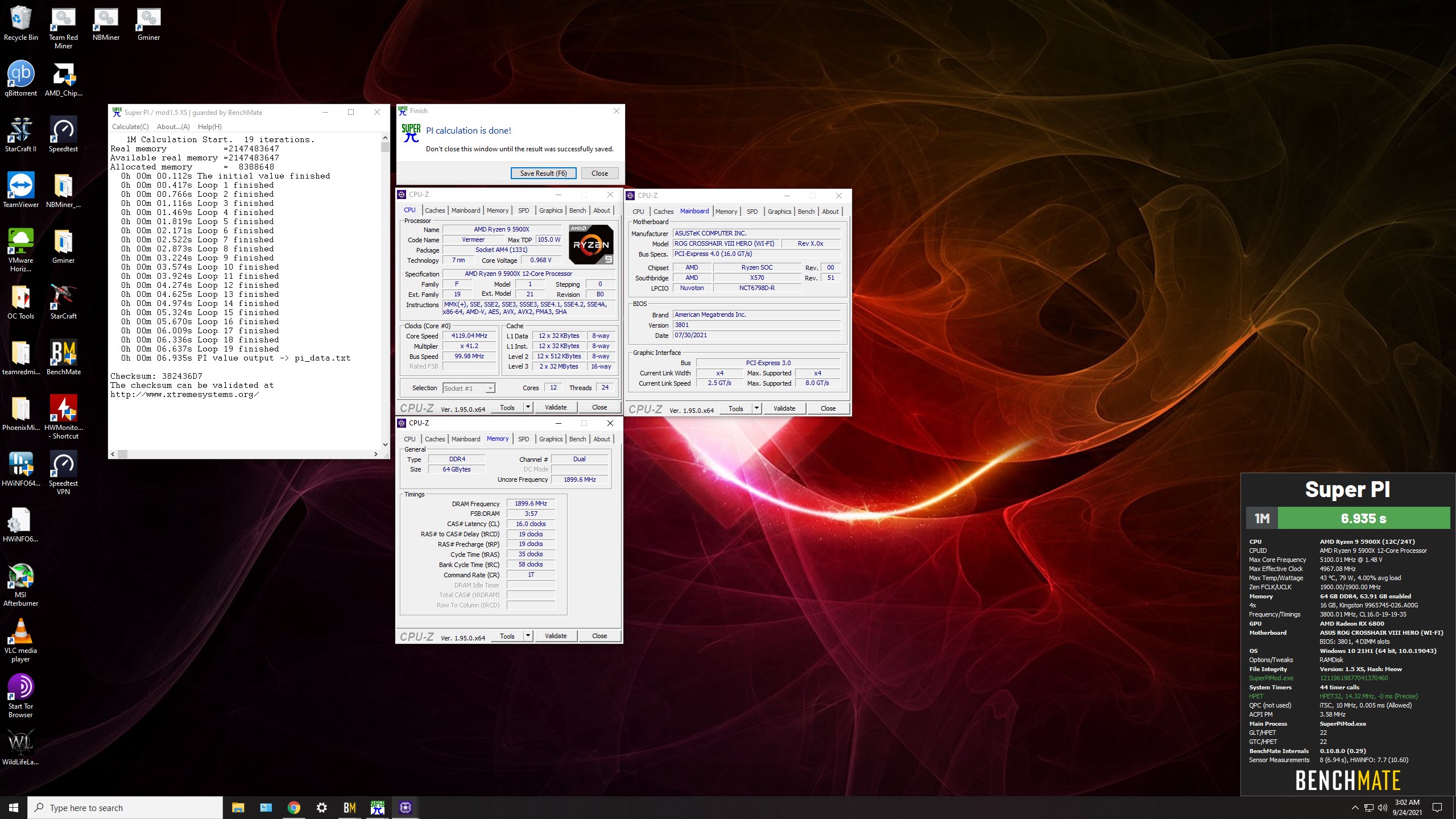Expand Tools dropdown arrow in Mainboard window
Image resolution: width=1456 pixels, height=819 pixels.
[x=756, y=408]
